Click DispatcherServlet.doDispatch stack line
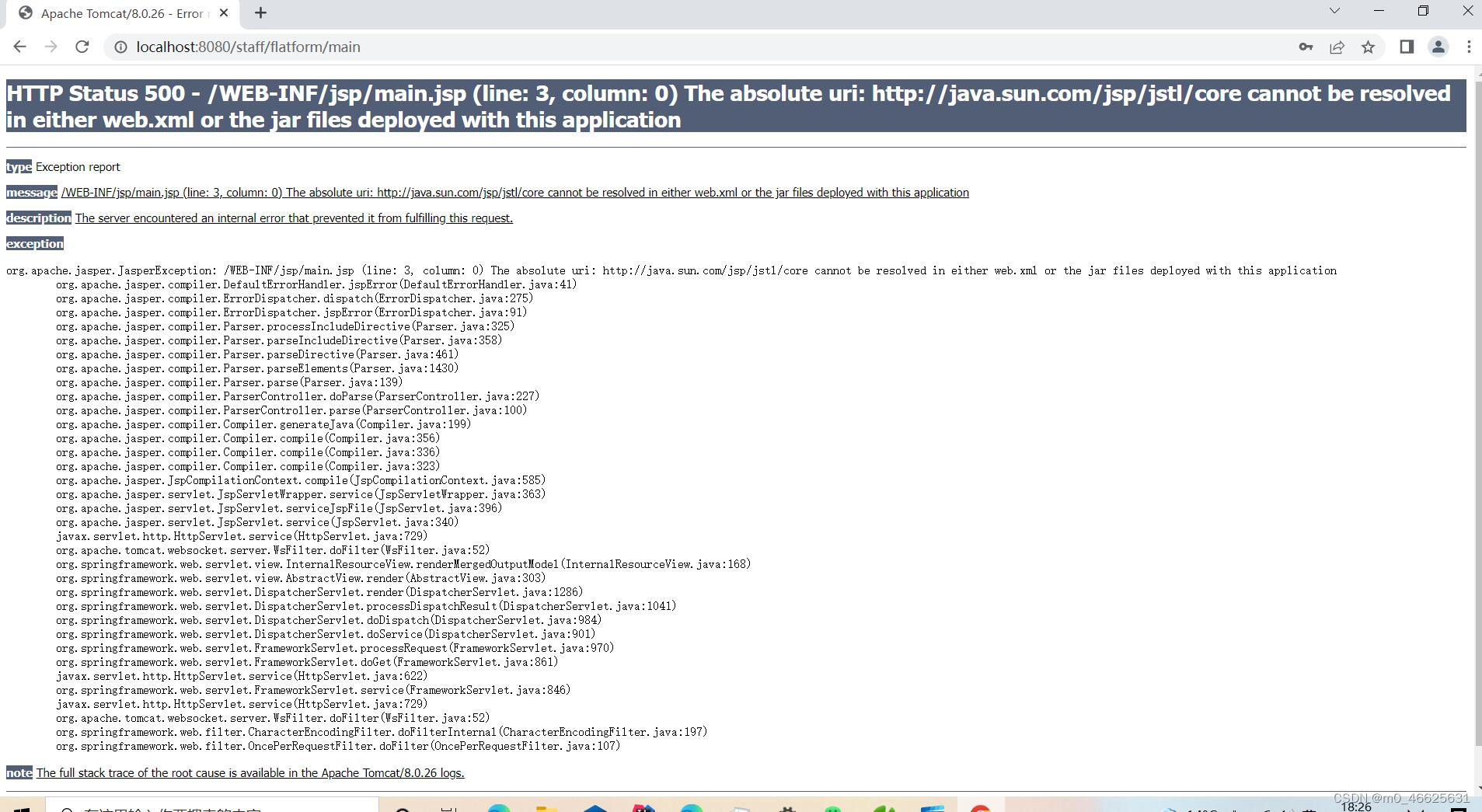This screenshot has width=1482, height=812. (x=329, y=620)
